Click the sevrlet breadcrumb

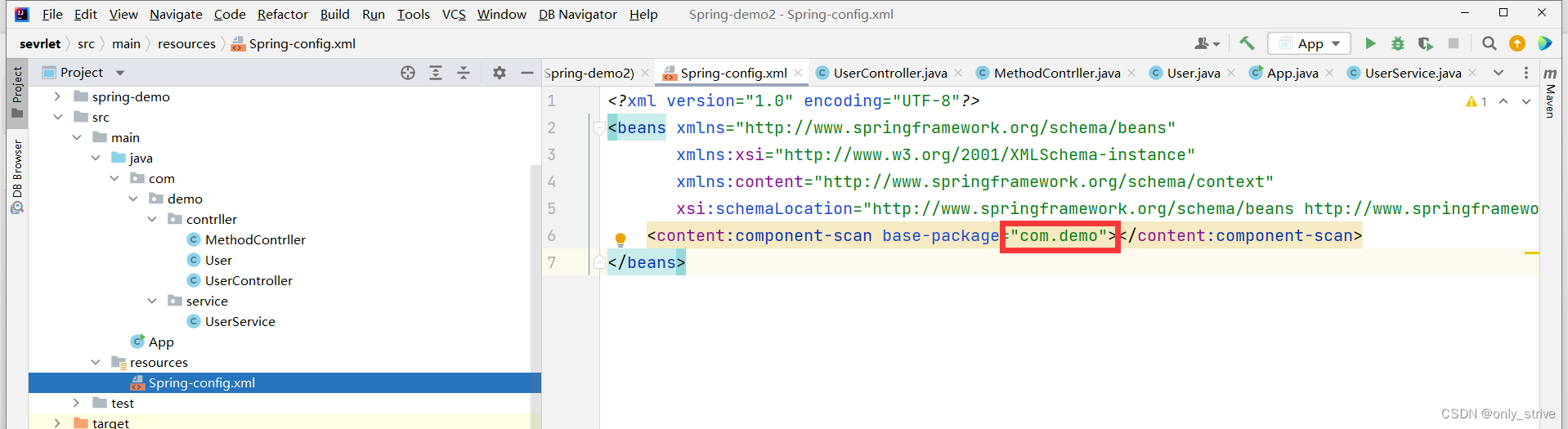point(40,43)
